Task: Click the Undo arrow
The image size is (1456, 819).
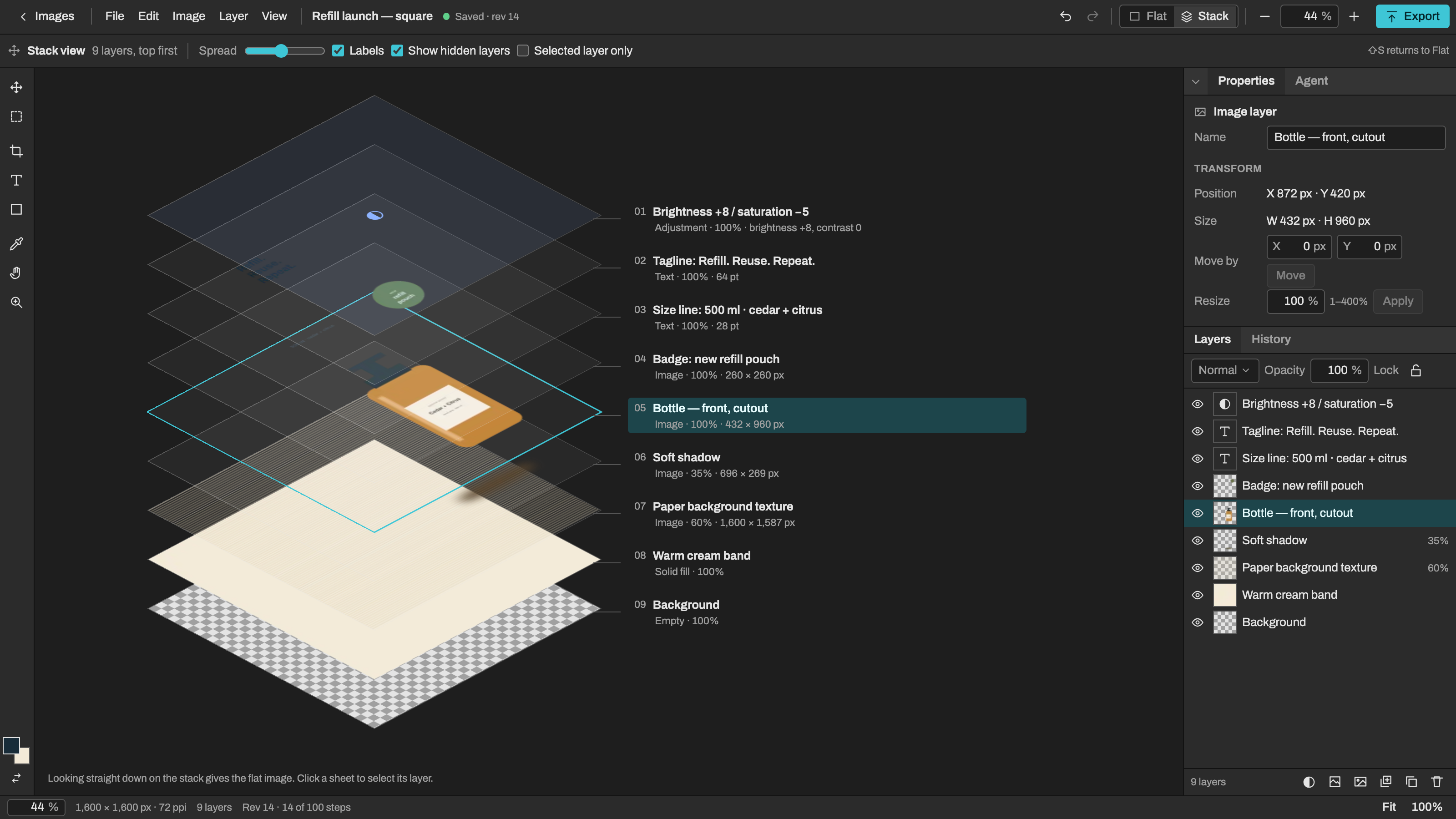Action: coord(1066,16)
